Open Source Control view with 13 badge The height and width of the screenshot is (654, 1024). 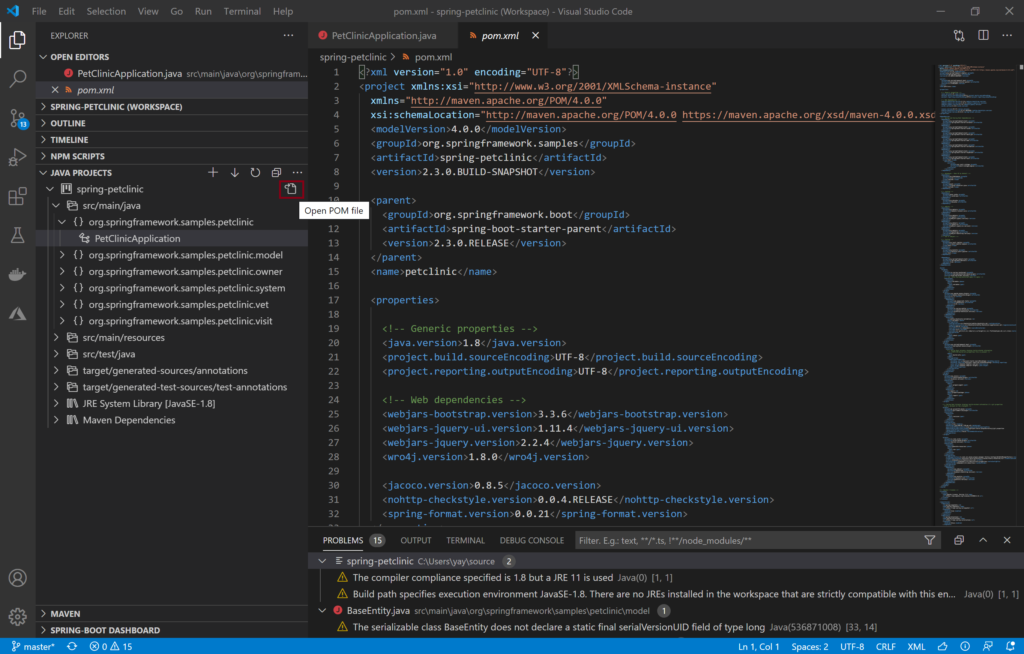click(18, 118)
